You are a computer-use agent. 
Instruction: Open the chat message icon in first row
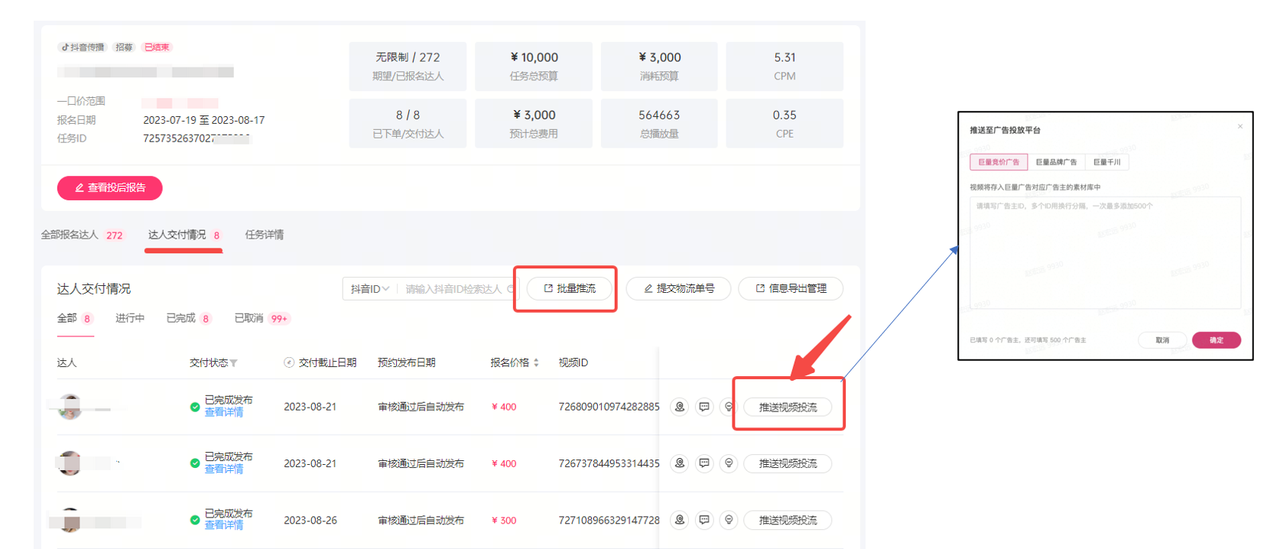coord(704,407)
